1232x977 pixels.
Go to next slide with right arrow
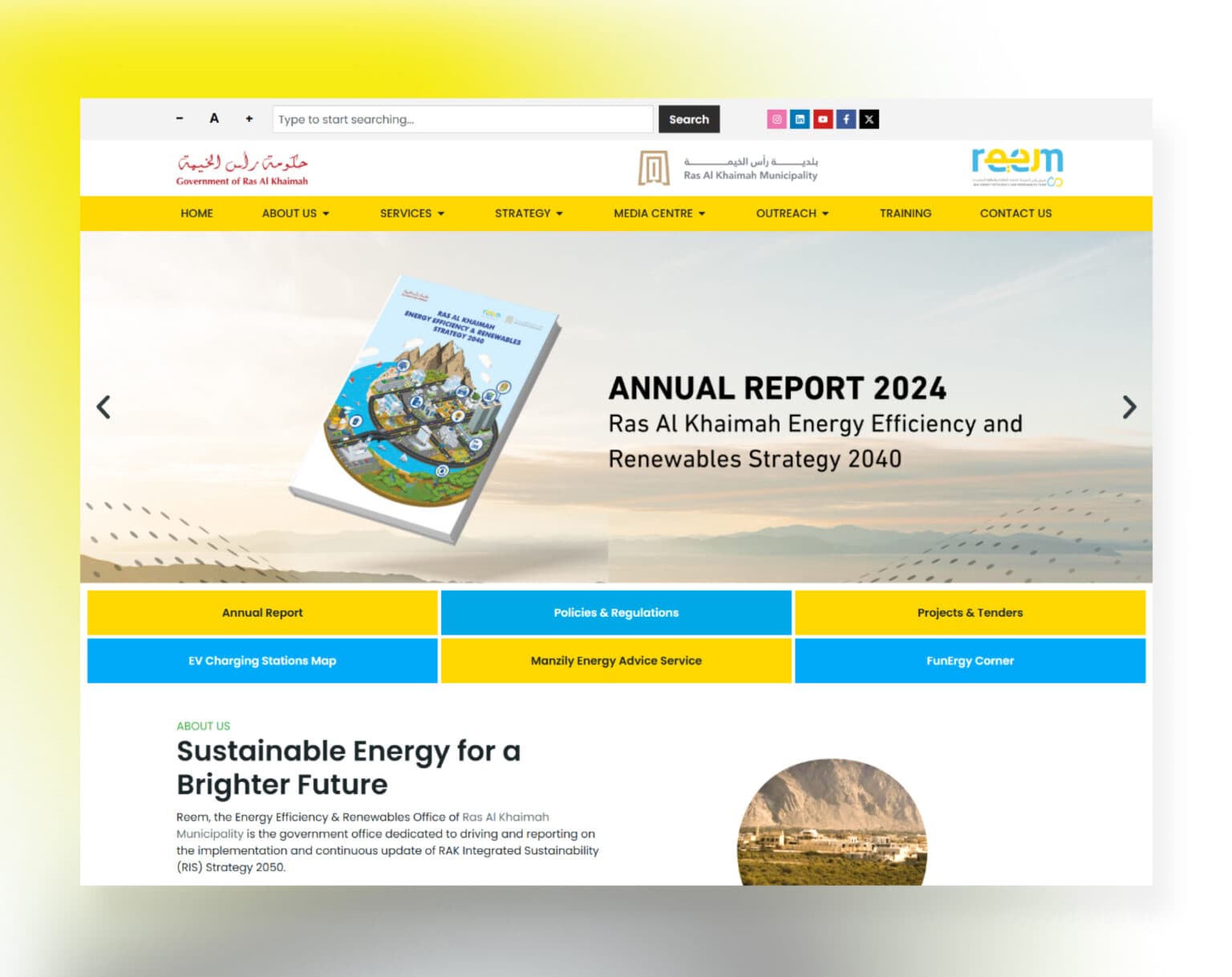[x=1129, y=407]
